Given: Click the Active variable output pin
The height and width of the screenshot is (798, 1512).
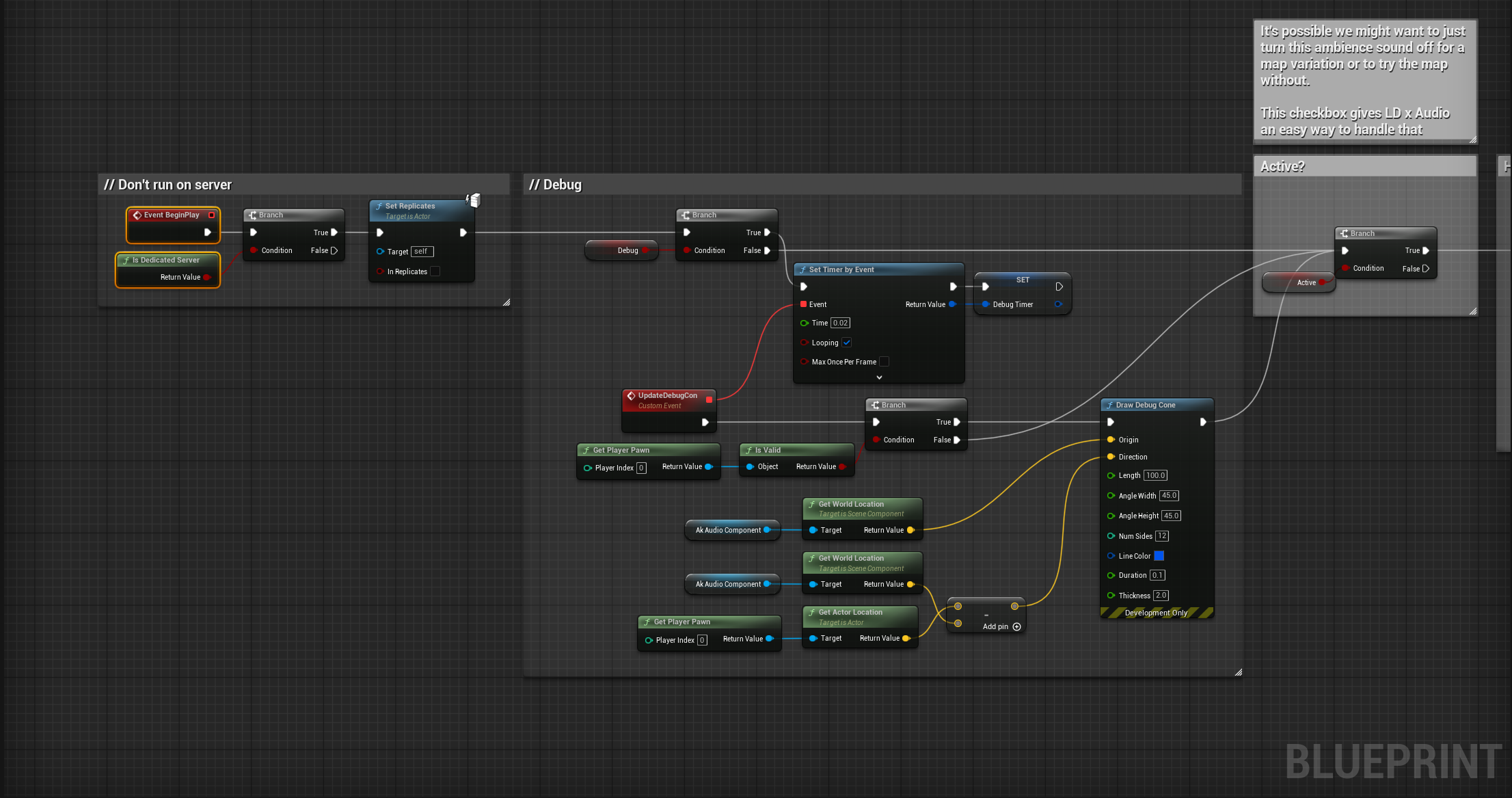Looking at the screenshot, I should [x=1322, y=282].
